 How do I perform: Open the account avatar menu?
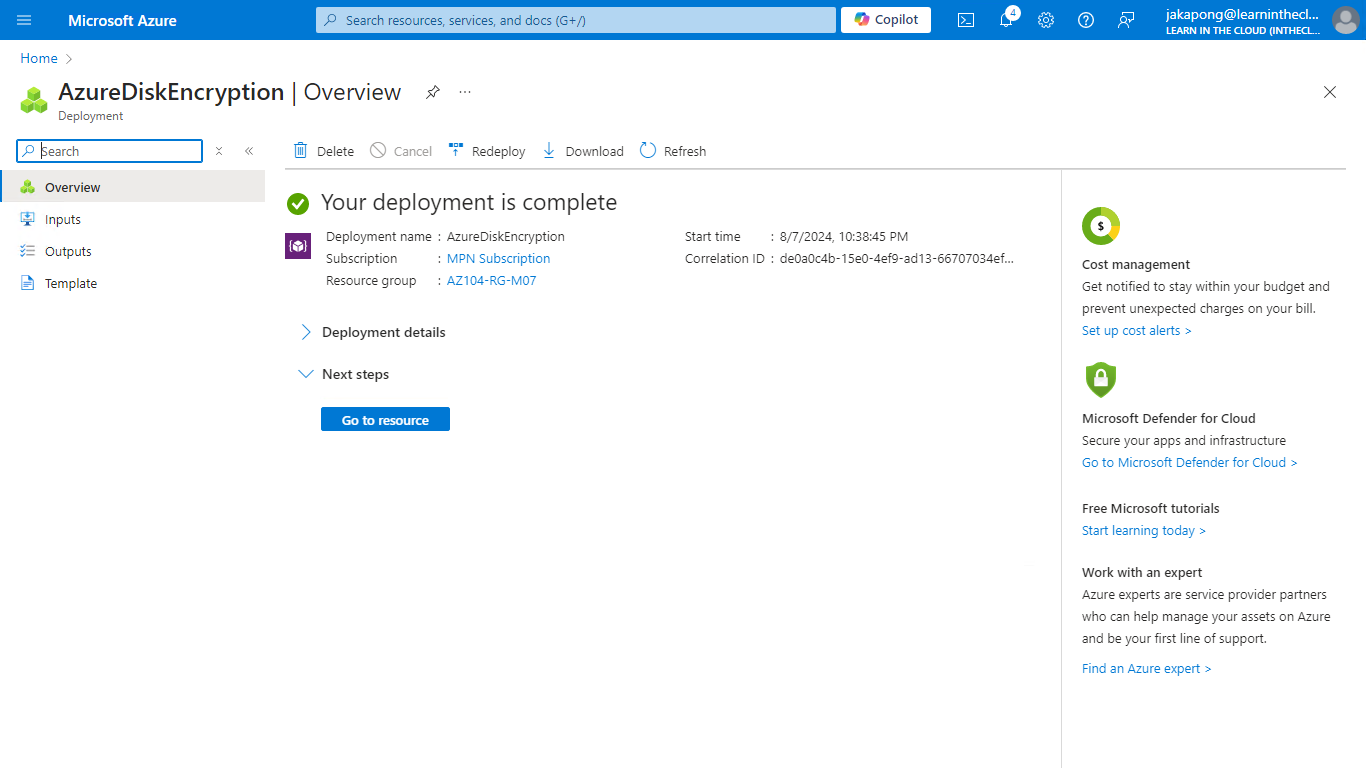coord(1346,20)
